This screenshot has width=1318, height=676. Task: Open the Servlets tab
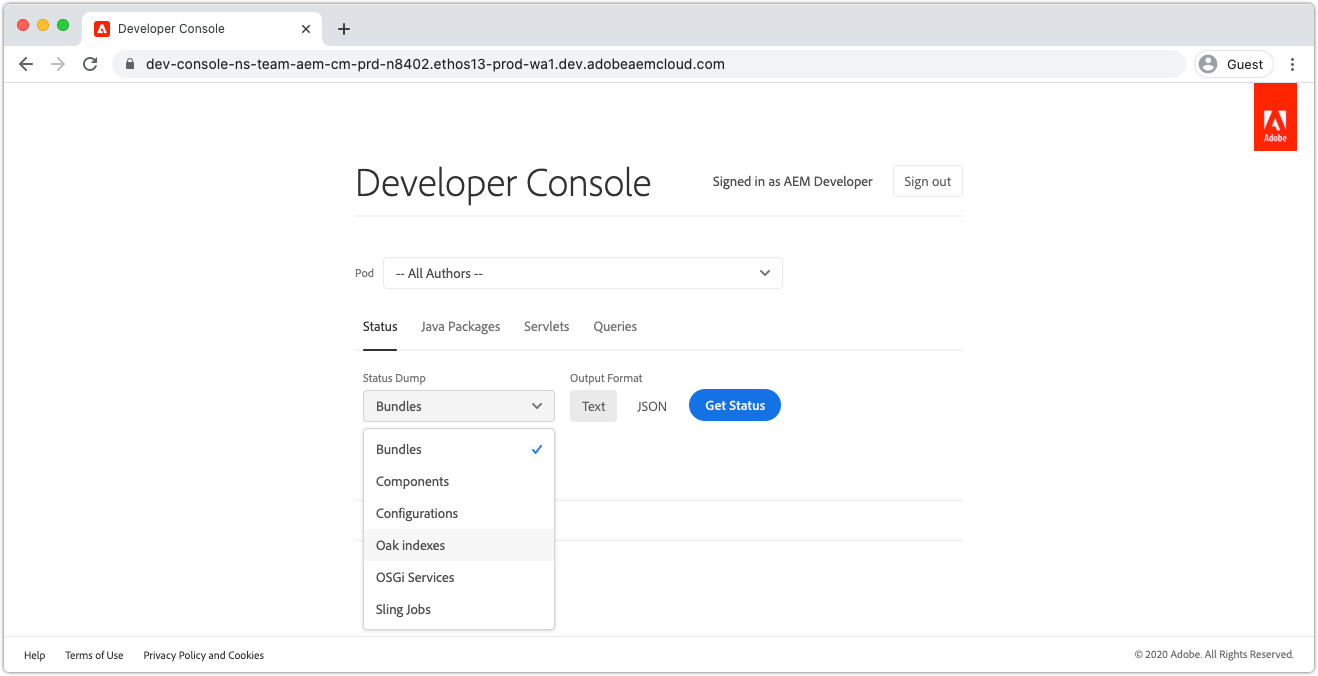pyautogui.click(x=547, y=327)
